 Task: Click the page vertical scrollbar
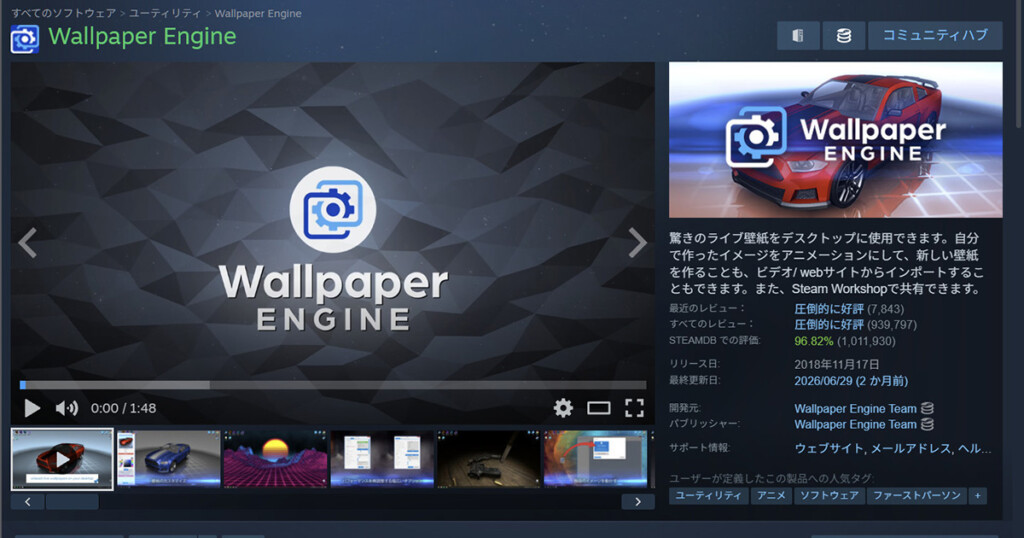1019,64
